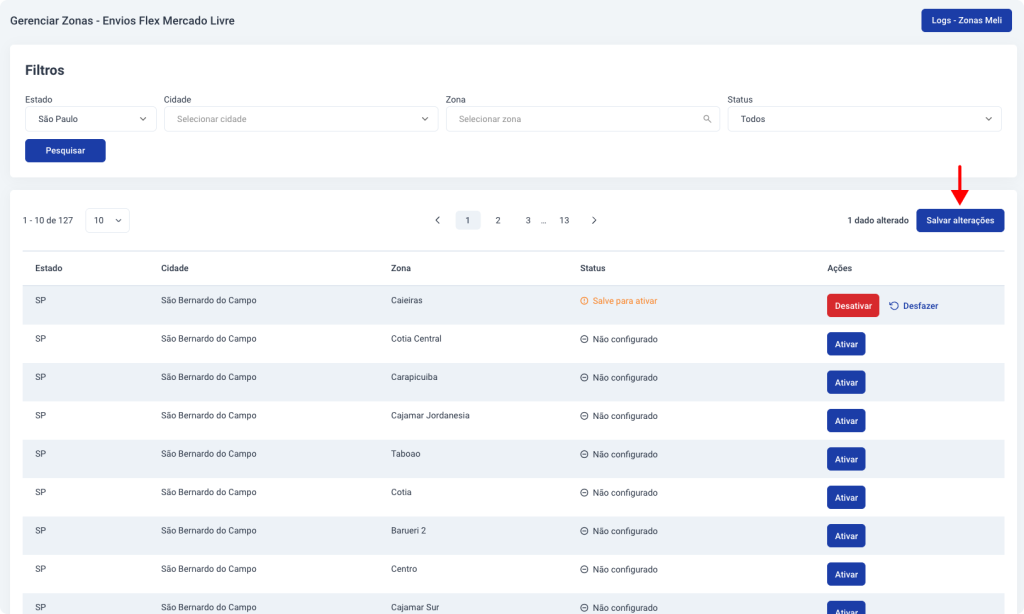Click the Cidade column header
Image resolution: width=1024 pixels, height=614 pixels.
click(x=174, y=268)
